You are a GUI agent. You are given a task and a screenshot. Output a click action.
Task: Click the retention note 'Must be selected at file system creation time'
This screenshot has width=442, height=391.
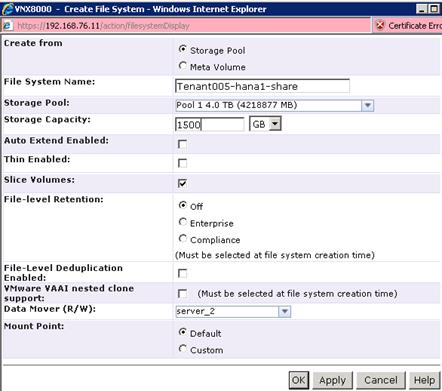pyautogui.click(x=275, y=255)
